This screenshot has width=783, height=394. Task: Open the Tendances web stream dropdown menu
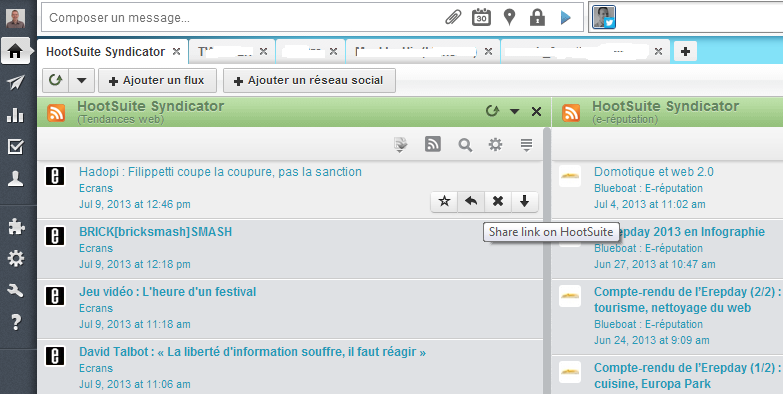pyautogui.click(x=515, y=111)
